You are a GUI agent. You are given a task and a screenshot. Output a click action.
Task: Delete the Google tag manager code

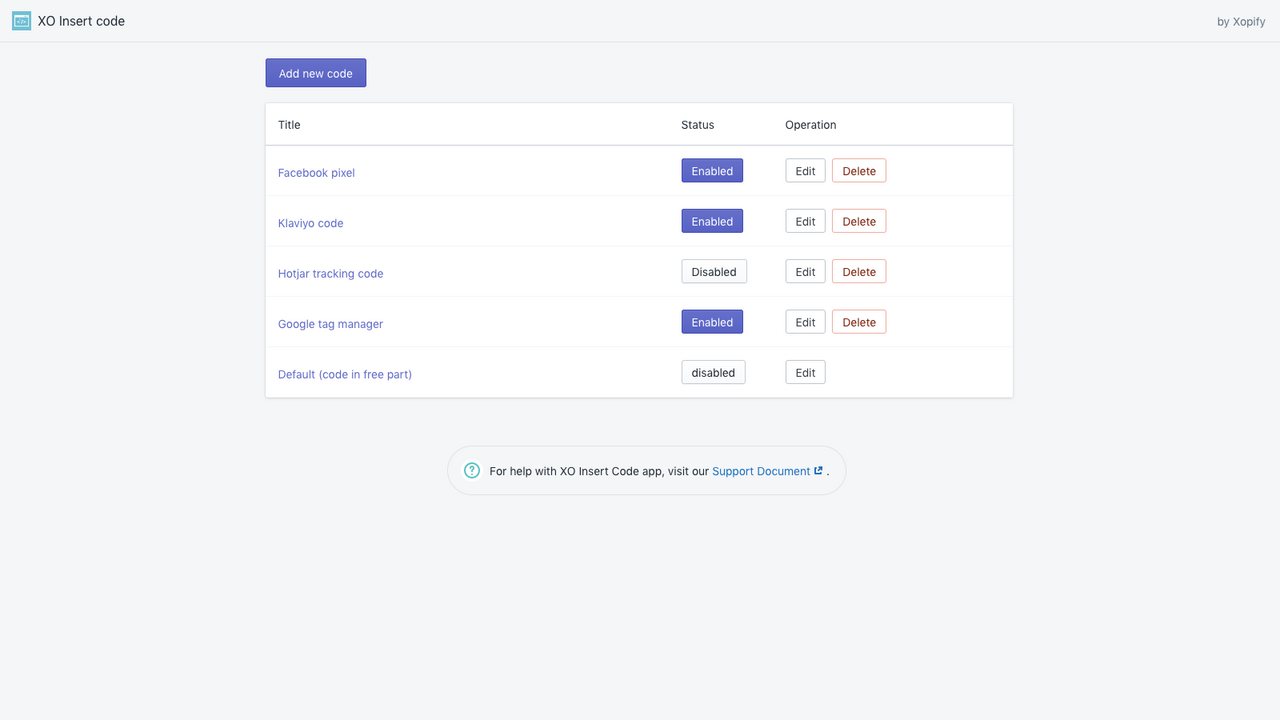tap(859, 322)
